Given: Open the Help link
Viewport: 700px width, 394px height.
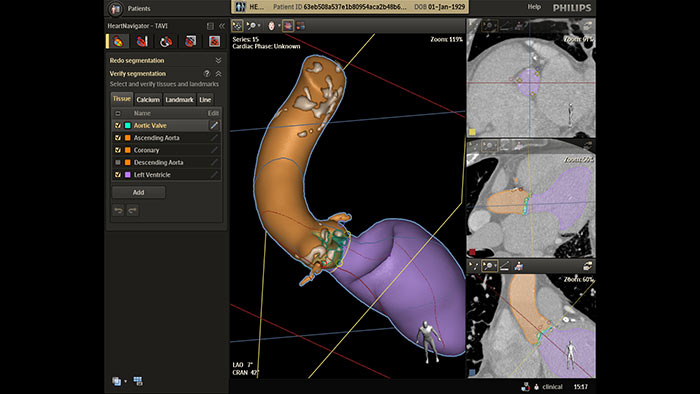Looking at the screenshot, I should click(534, 7).
